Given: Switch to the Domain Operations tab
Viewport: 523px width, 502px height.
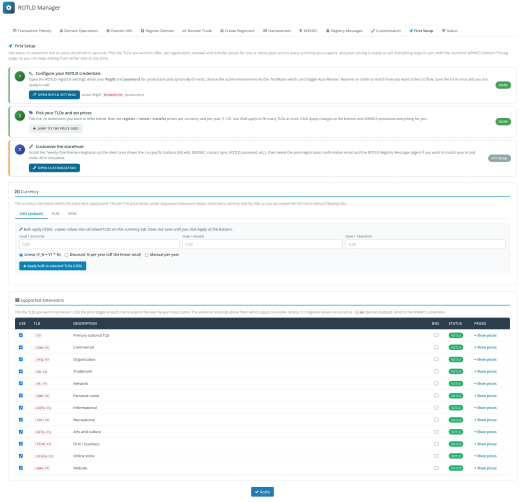Looking at the screenshot, I should point(79,31).
